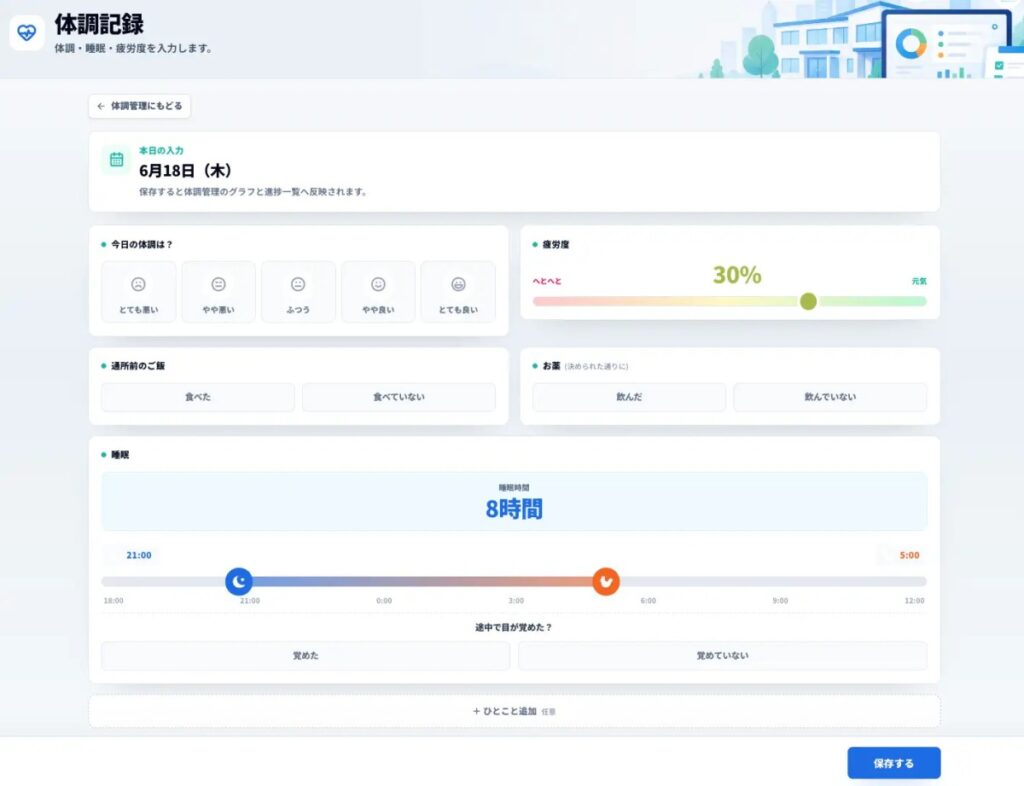Go back via 体調管理にもどる button
The image size is (1024, 786).
[140, 106]
